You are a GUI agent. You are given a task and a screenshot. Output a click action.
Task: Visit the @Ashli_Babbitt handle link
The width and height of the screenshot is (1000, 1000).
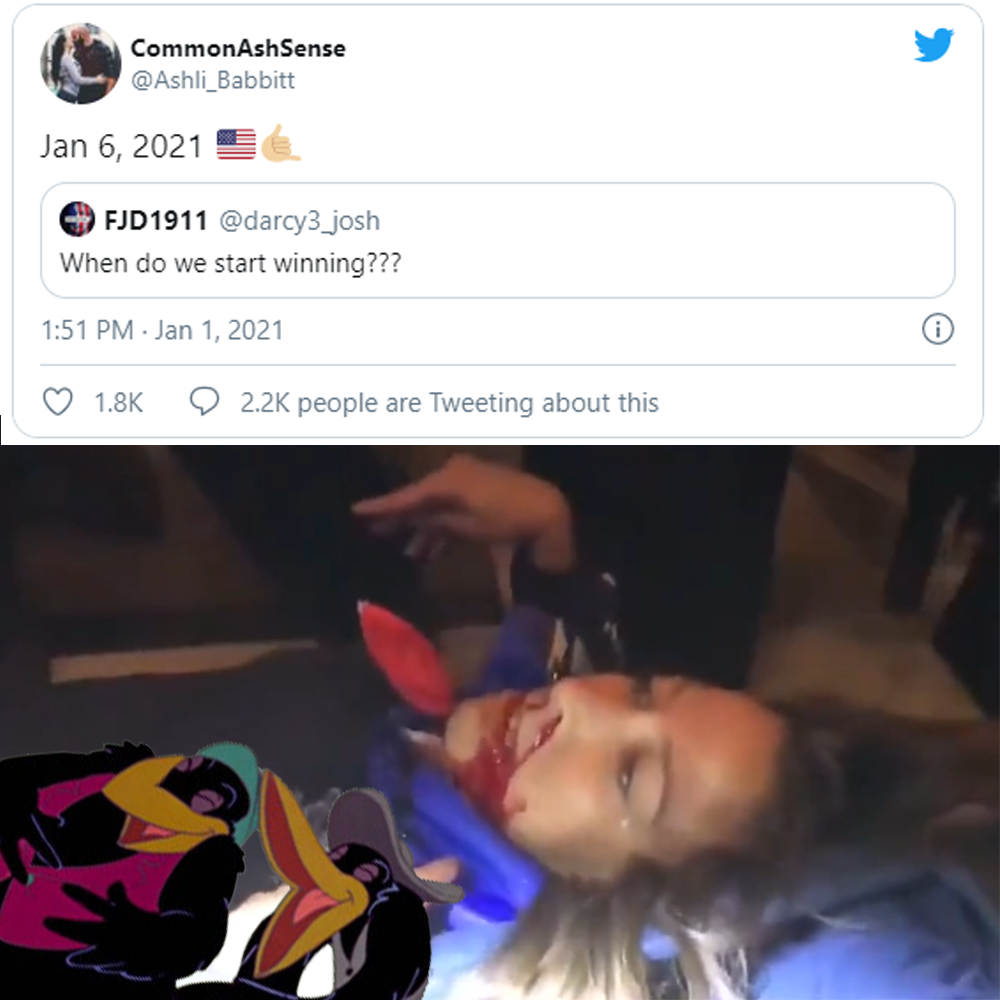(212, 80)
